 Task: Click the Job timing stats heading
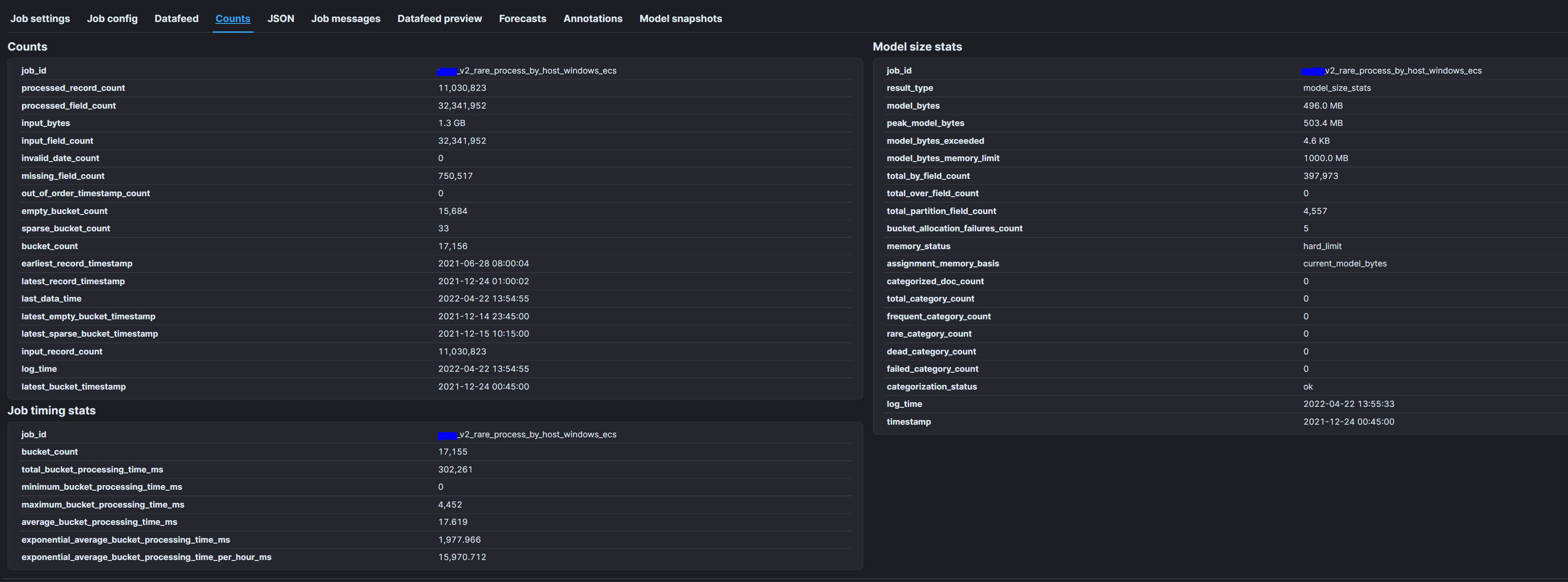tap(51, 411)
